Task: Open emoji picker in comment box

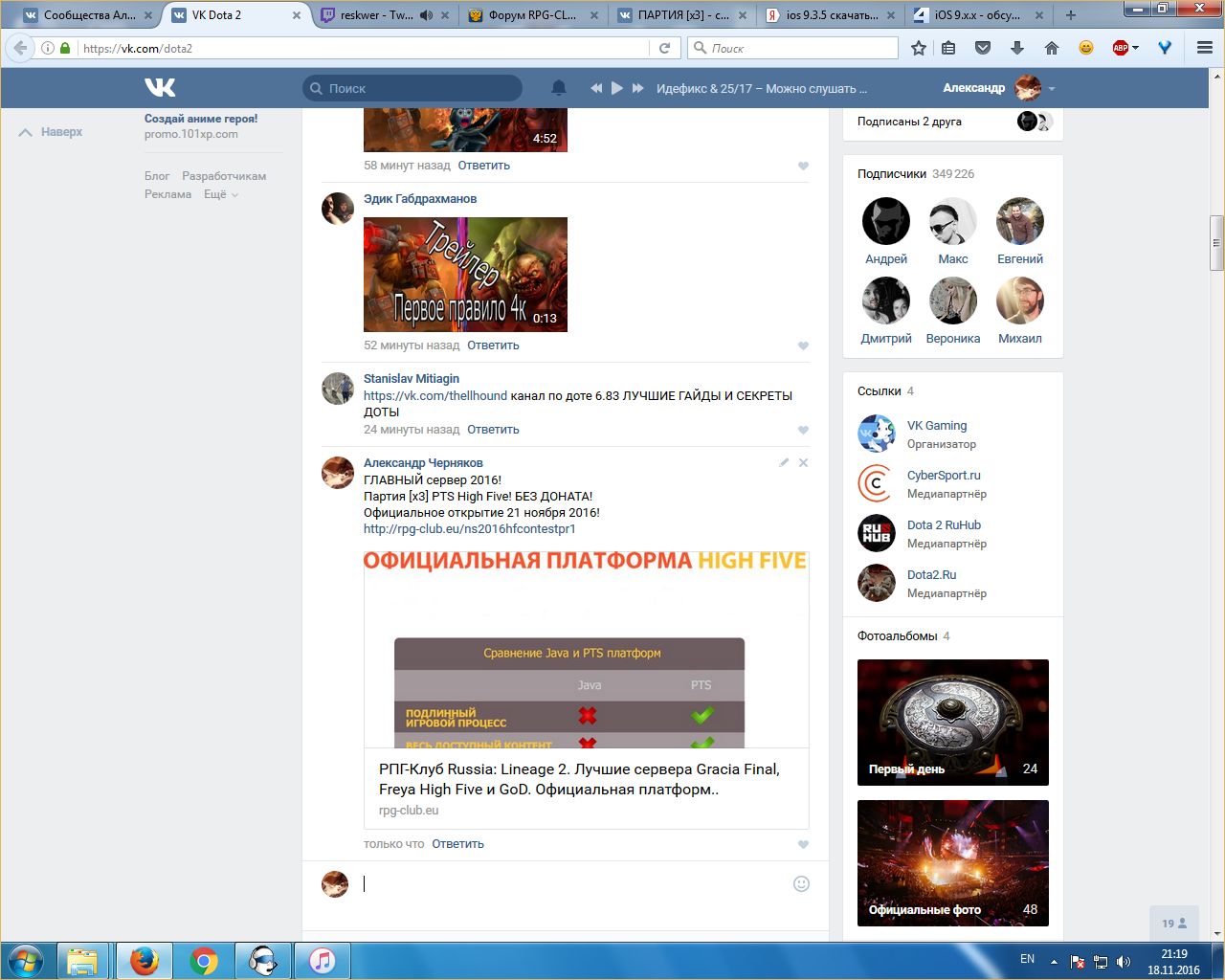Action: coord(802,884)
